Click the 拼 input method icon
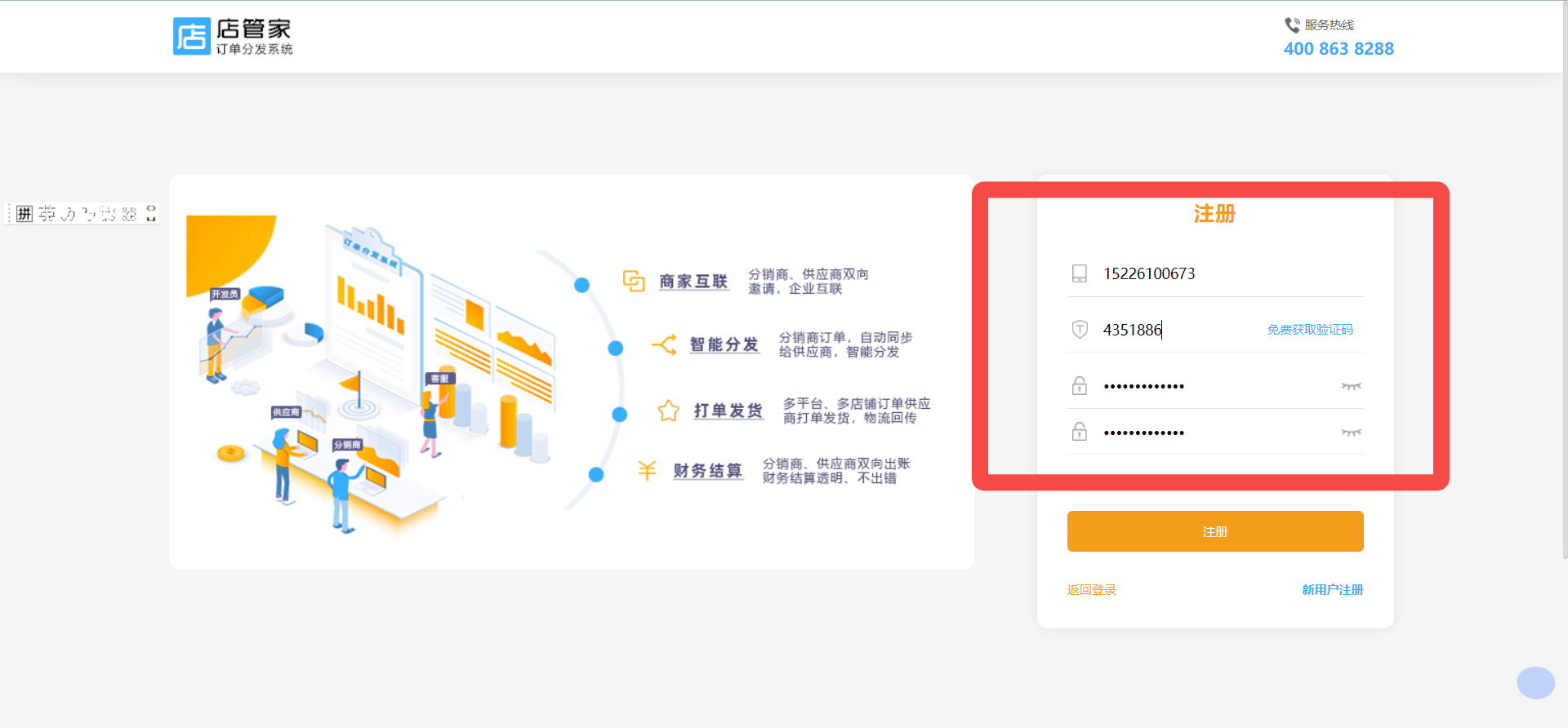This screenshot has height=728, width=1568. pos(24,214)
